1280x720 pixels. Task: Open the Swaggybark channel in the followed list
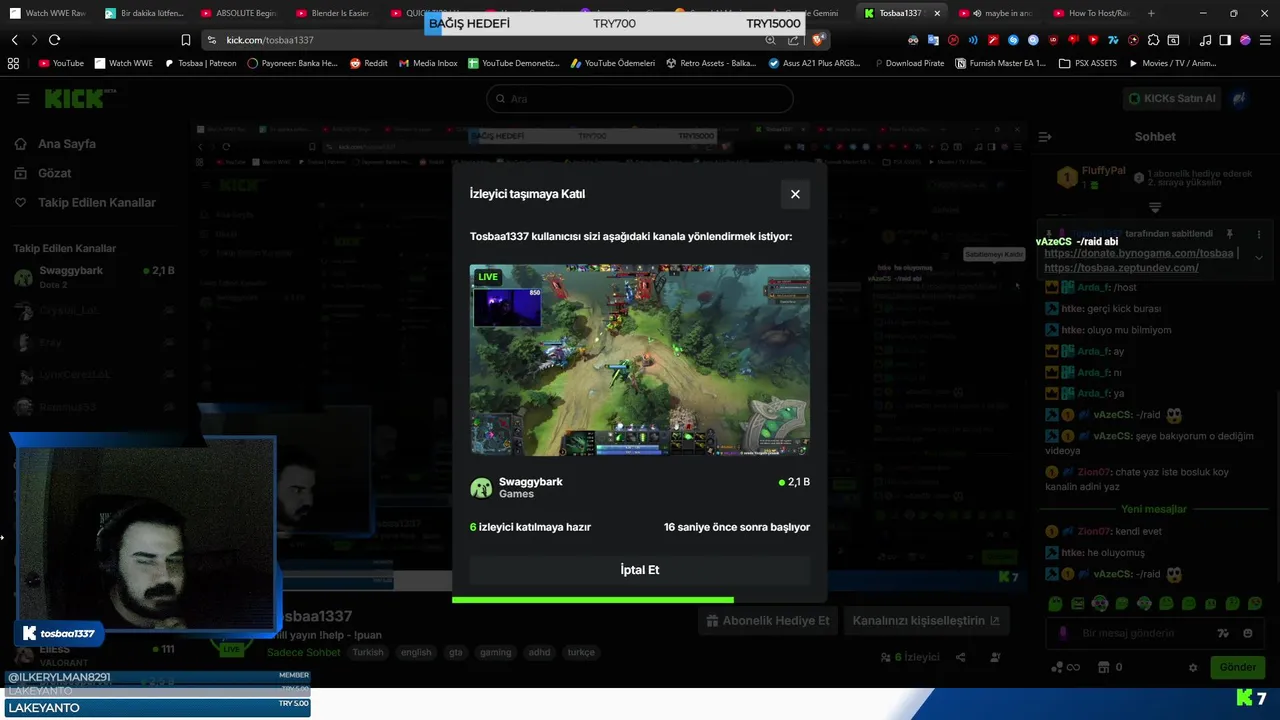94,277
